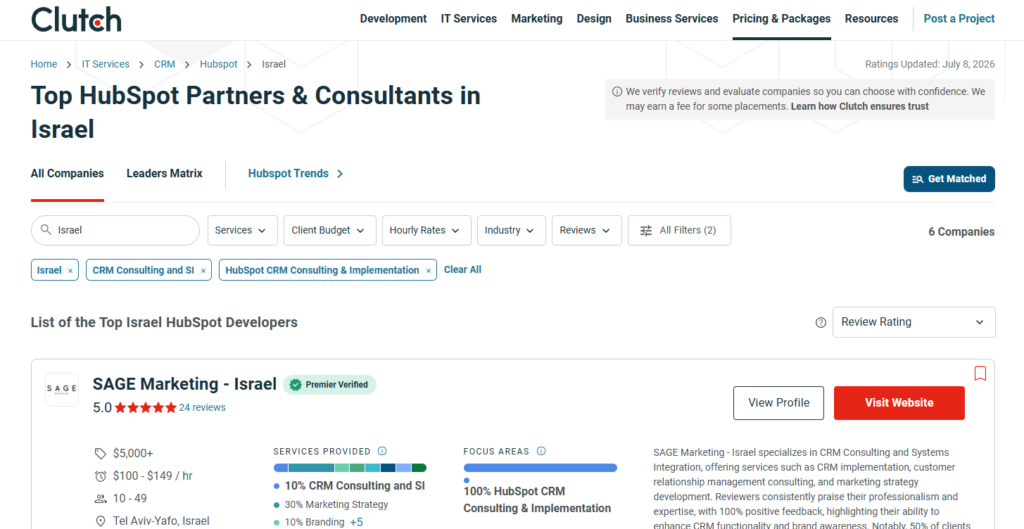Open the IT Services menu
Screen dimensions: 1024x529
(x=468, y=19)
